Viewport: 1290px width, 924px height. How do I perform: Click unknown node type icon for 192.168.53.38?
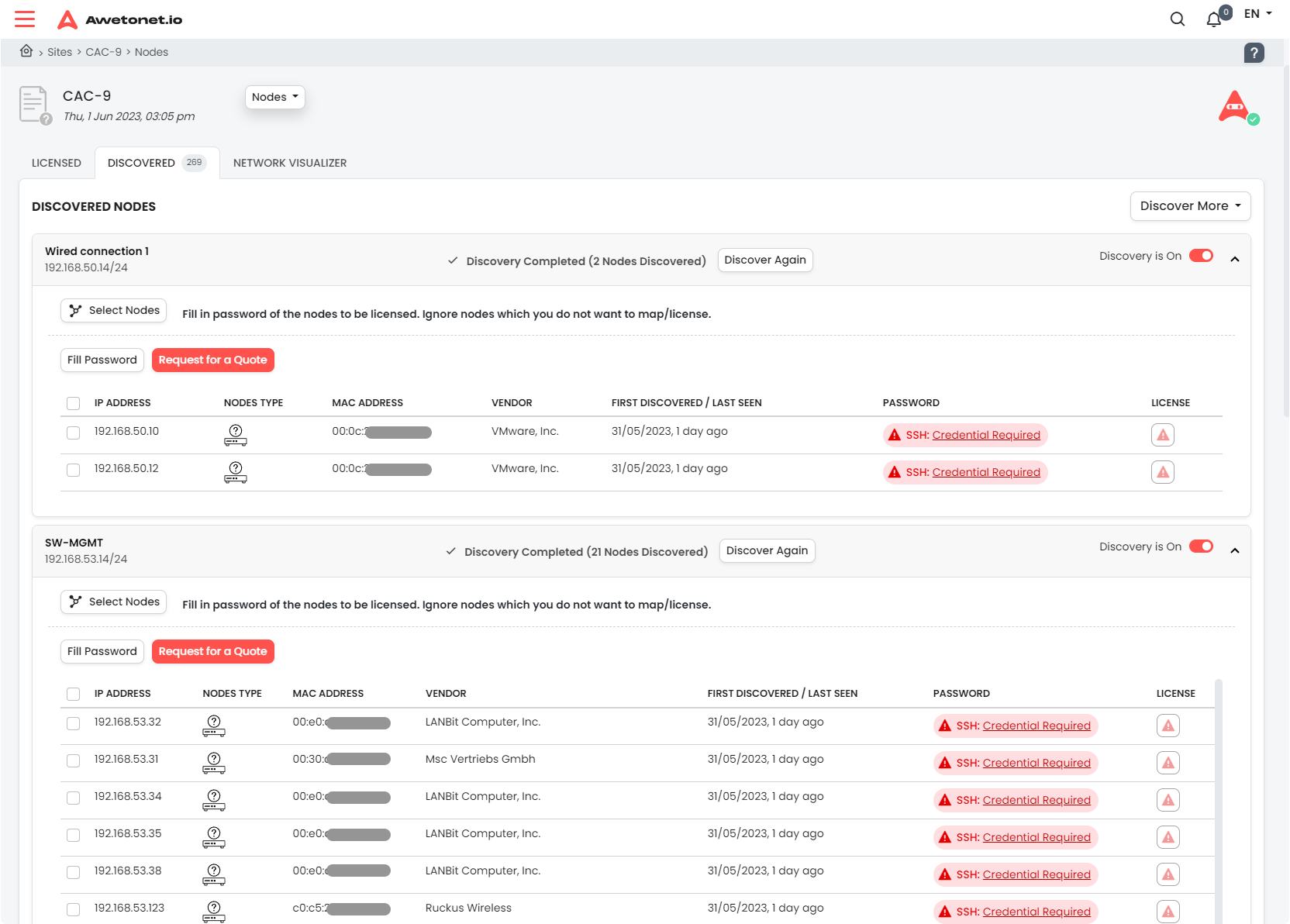coord(214,874)
